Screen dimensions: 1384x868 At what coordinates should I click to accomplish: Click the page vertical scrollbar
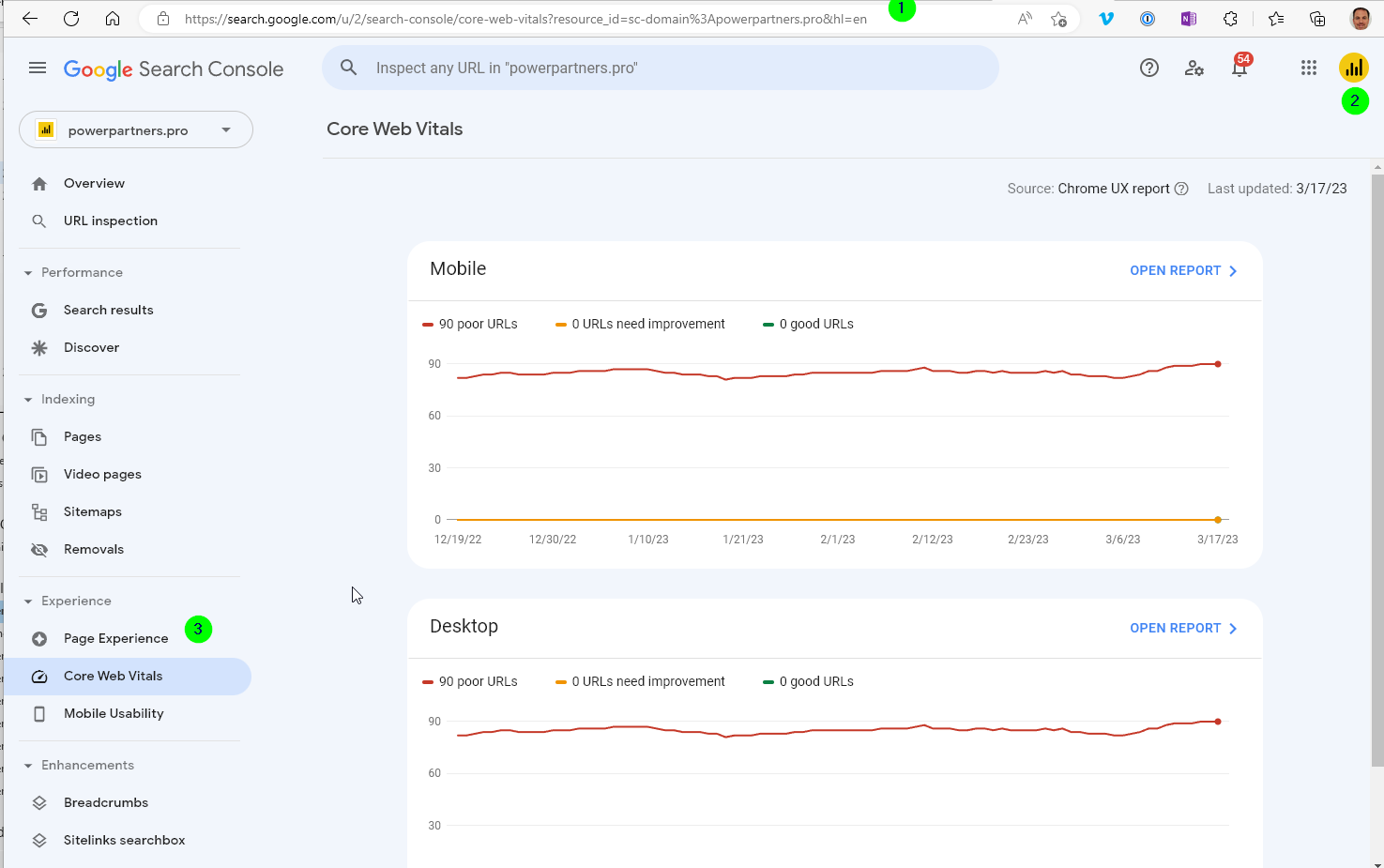pyautogui.click(x=1377, y=469)
